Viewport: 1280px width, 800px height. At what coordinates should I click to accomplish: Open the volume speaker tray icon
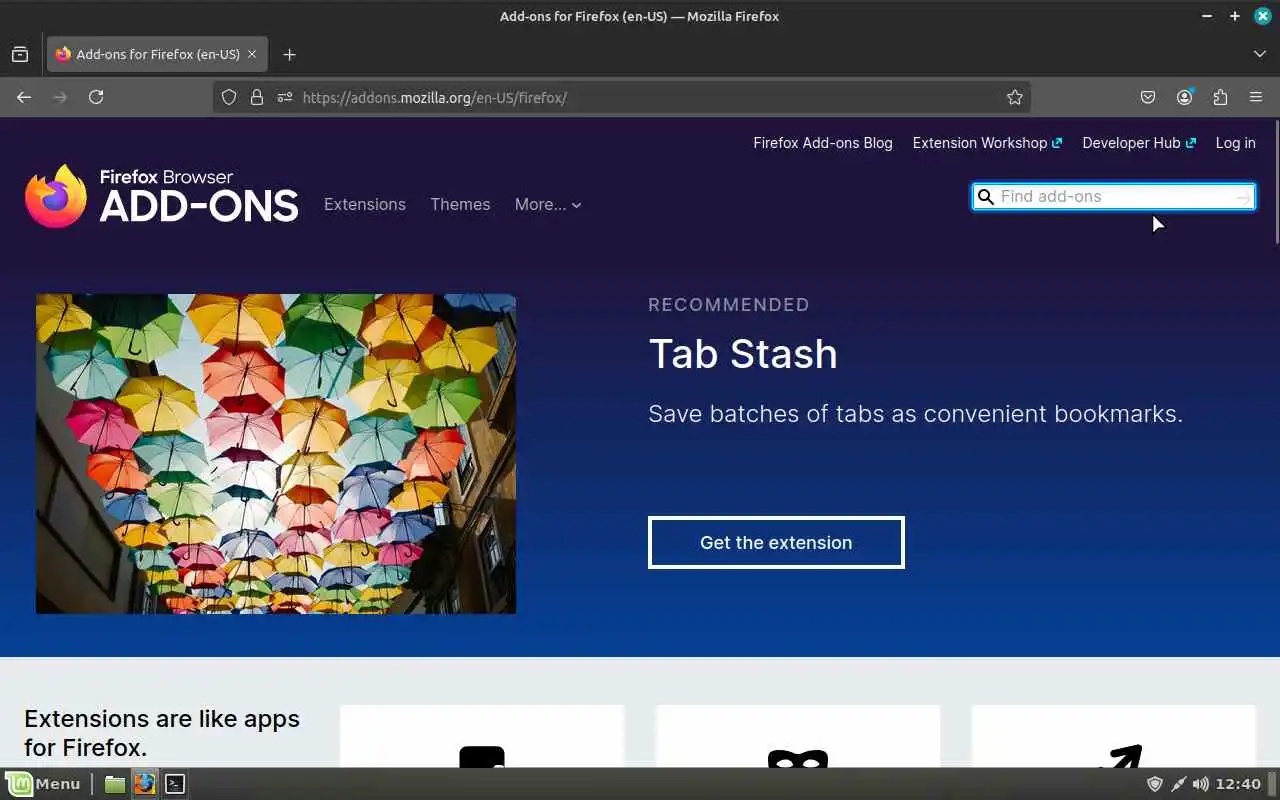1200,784
